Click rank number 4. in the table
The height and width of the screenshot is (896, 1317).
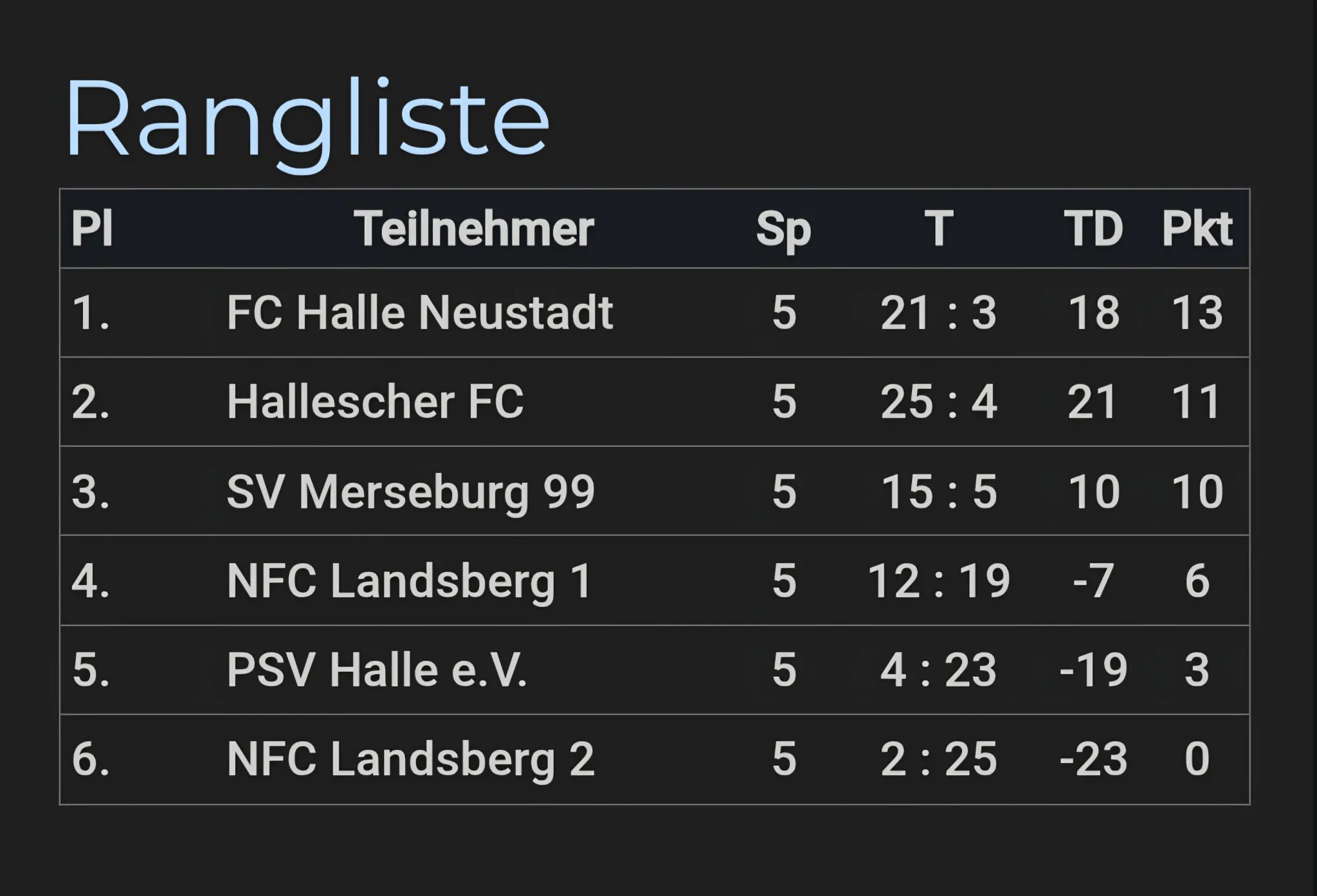pyautogui.click(x=91, y=581)
